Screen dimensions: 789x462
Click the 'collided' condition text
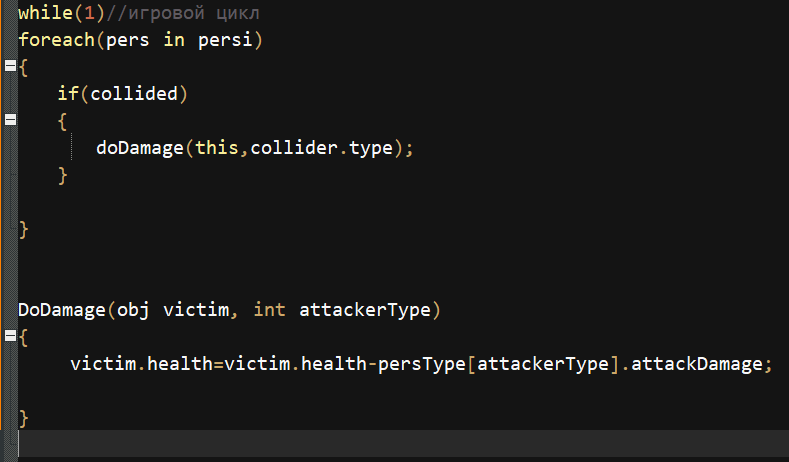[x=134, y=94]
